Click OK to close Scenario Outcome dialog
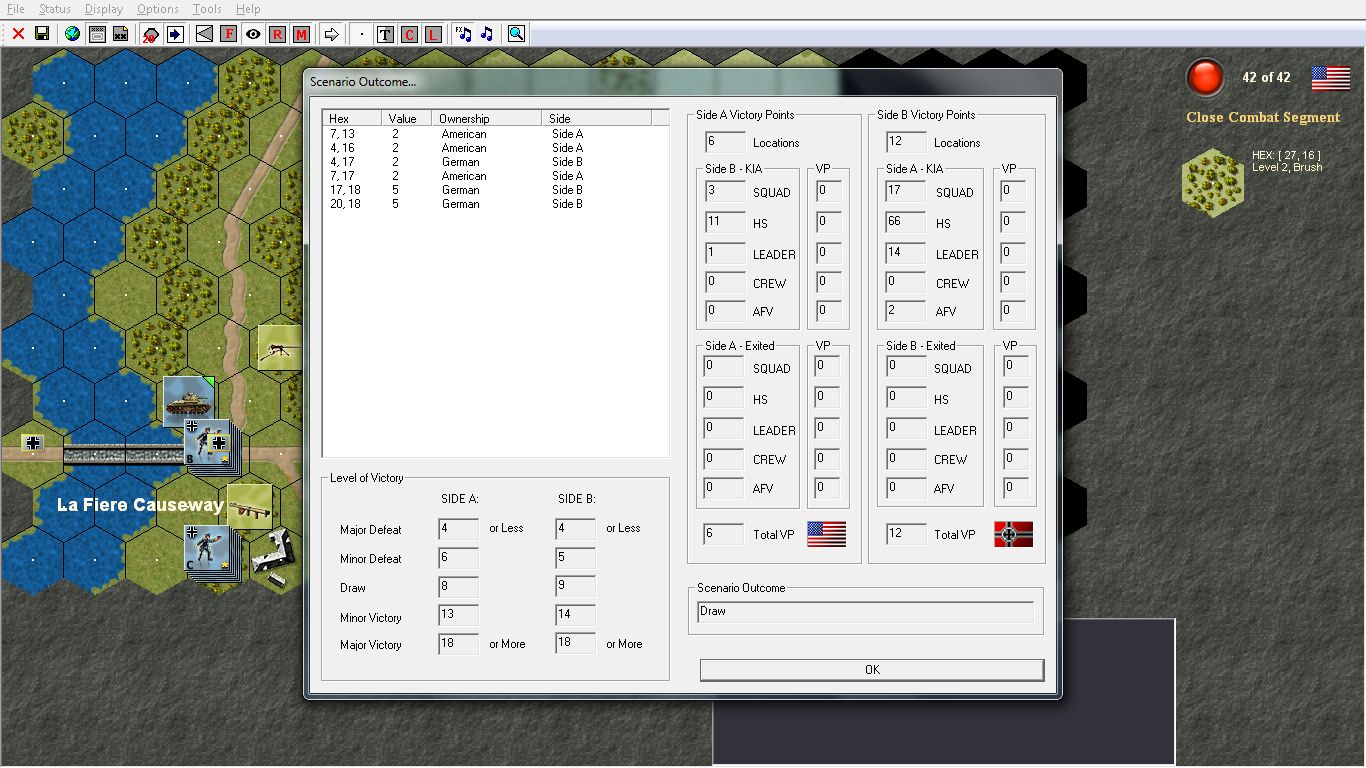Image resolution: width=1366 pixels, height=768 pixels. click(x=872, y=670)
